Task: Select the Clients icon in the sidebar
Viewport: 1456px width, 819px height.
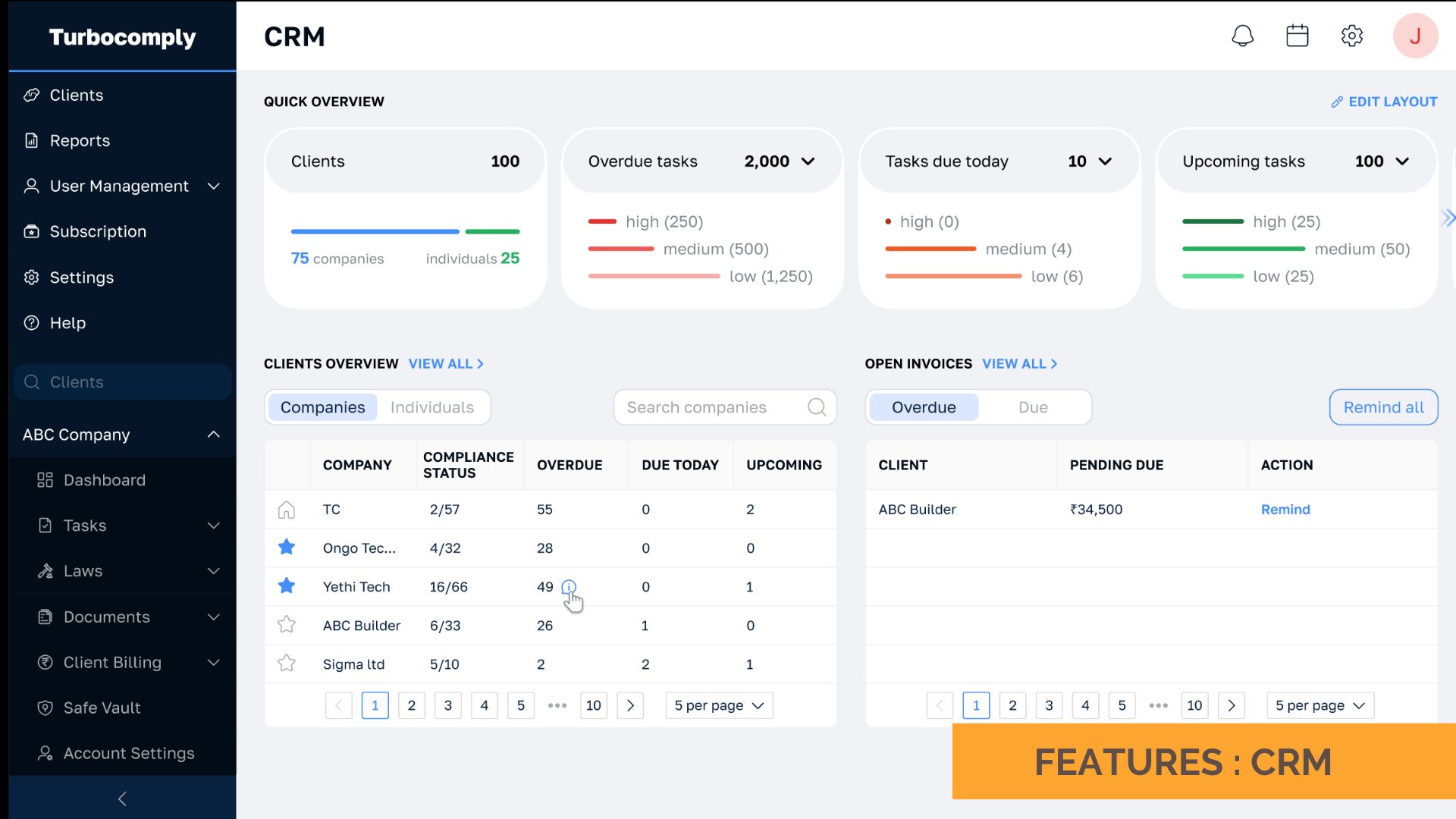Action: (31, 95)
